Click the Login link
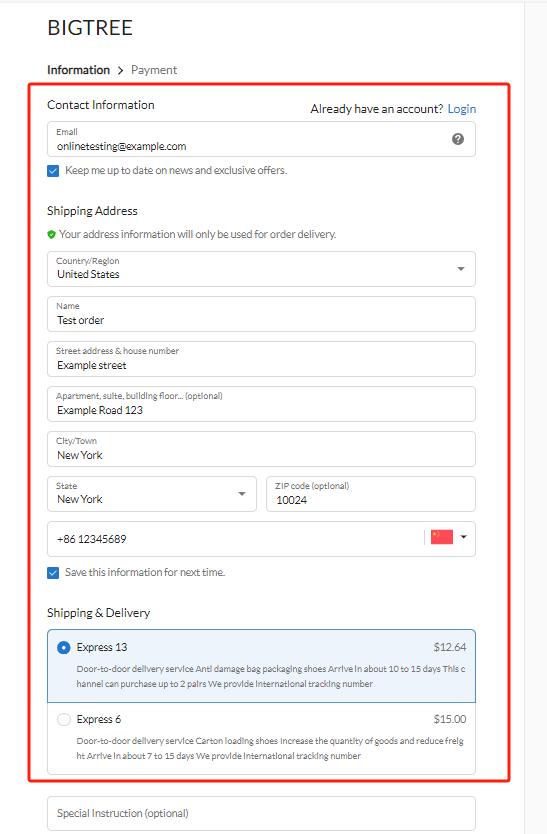Image resolution: width=547 pixels, height=834 pixels. [x=462, y=109]
